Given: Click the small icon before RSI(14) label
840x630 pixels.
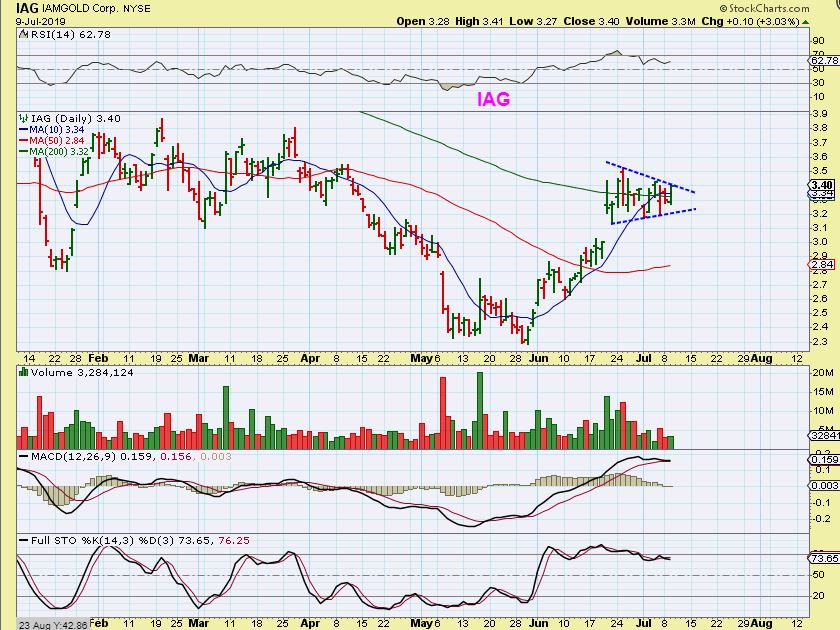Looking at the screenshot, I should click(x=24, y=34).
